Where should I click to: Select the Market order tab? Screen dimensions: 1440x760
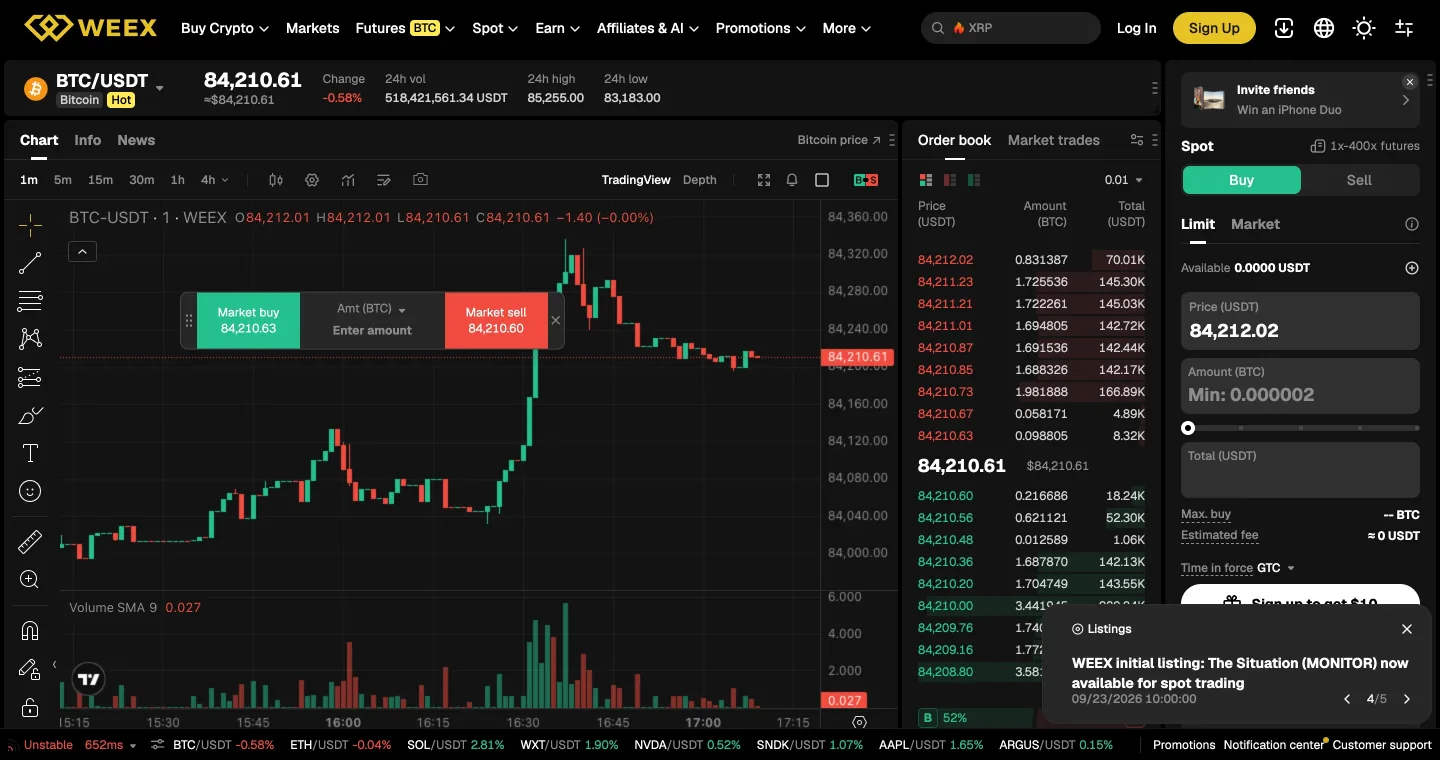(1255, 224)
